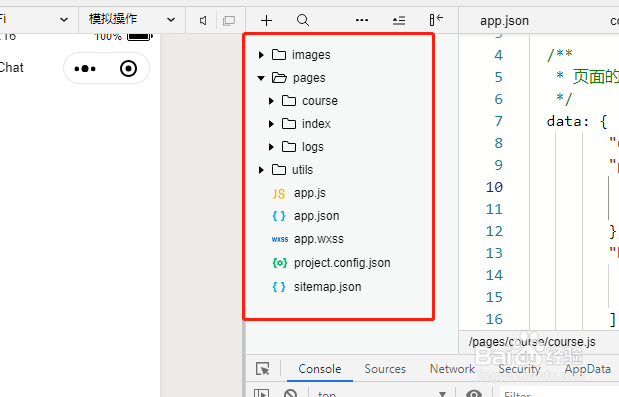Click the plus icon to add new file
Screen dimensions: 619x397
266,20
